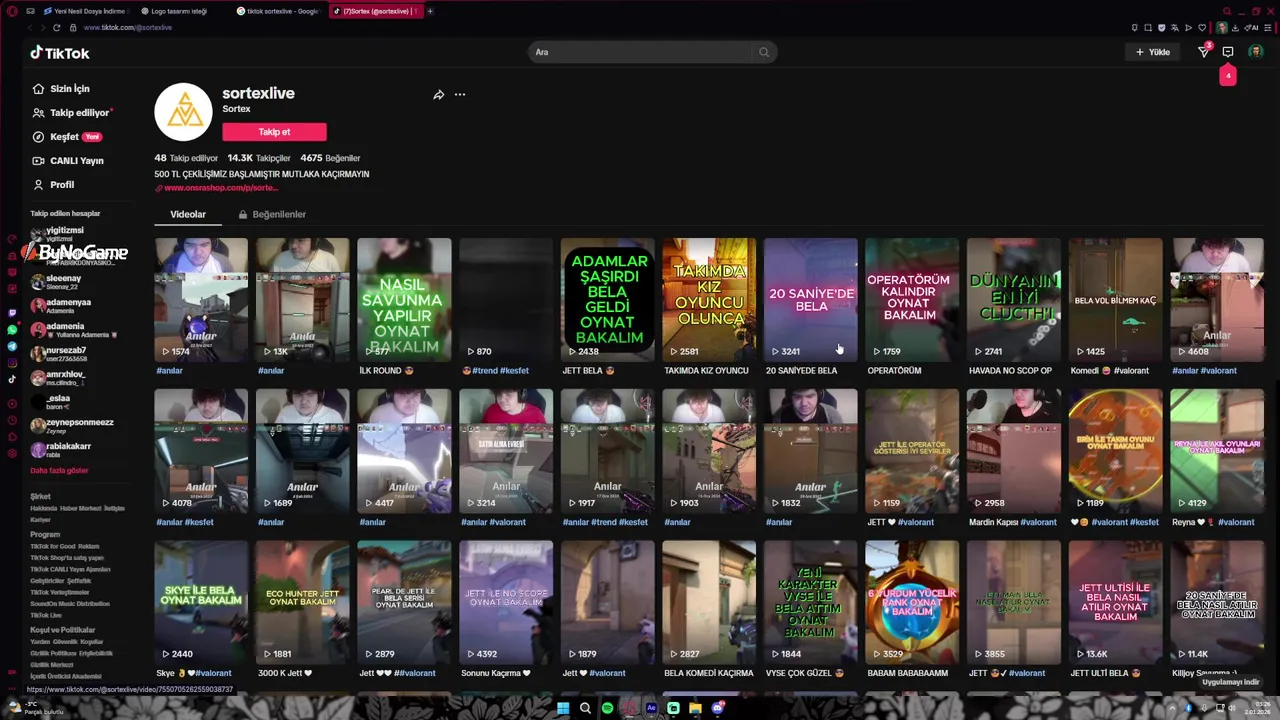Open the profile avatar in header
The width and height of the screenshot is (1280, 720).
[1256, 52]
